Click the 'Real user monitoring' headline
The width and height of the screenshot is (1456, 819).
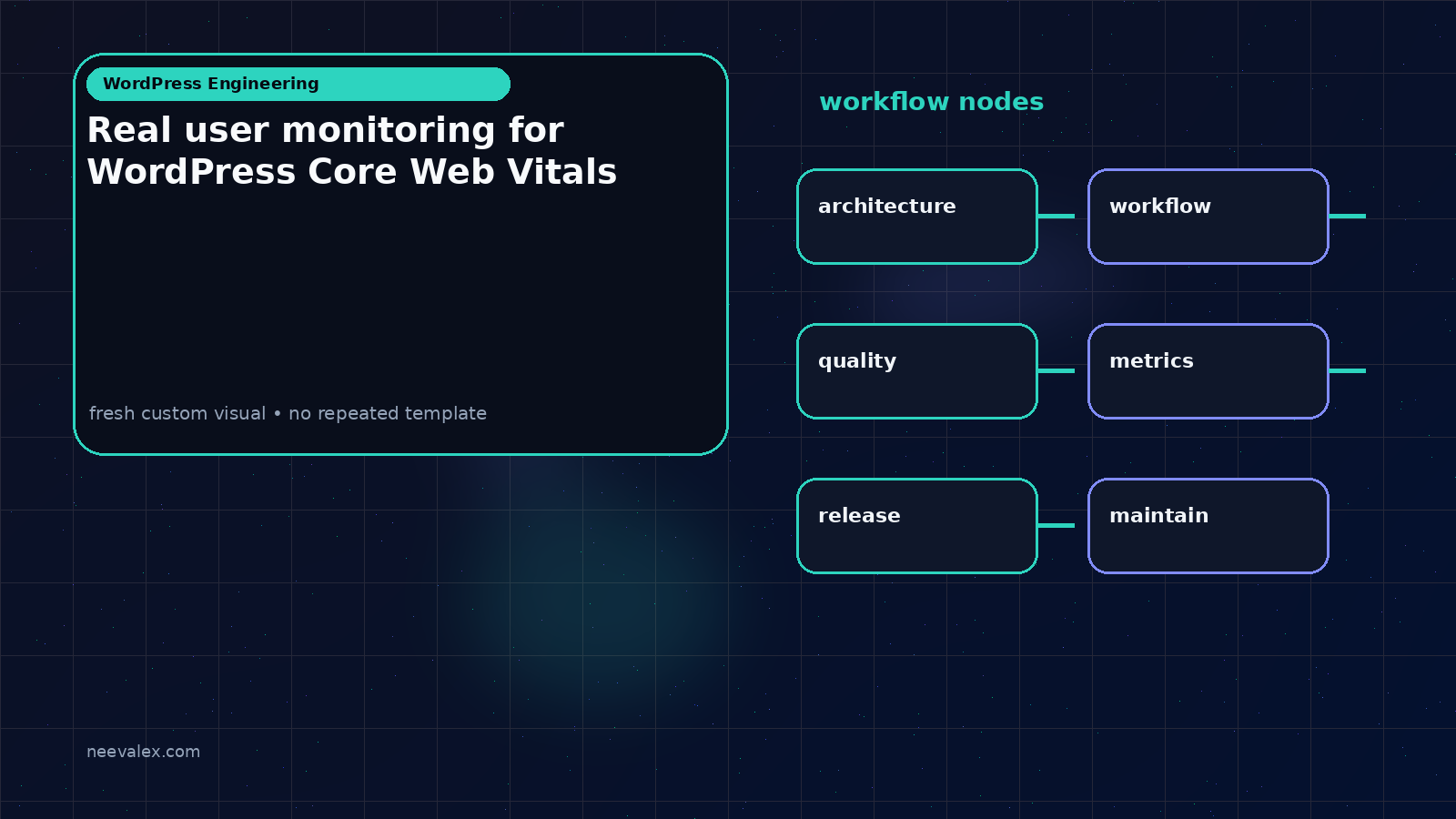[x=352, y=151]
